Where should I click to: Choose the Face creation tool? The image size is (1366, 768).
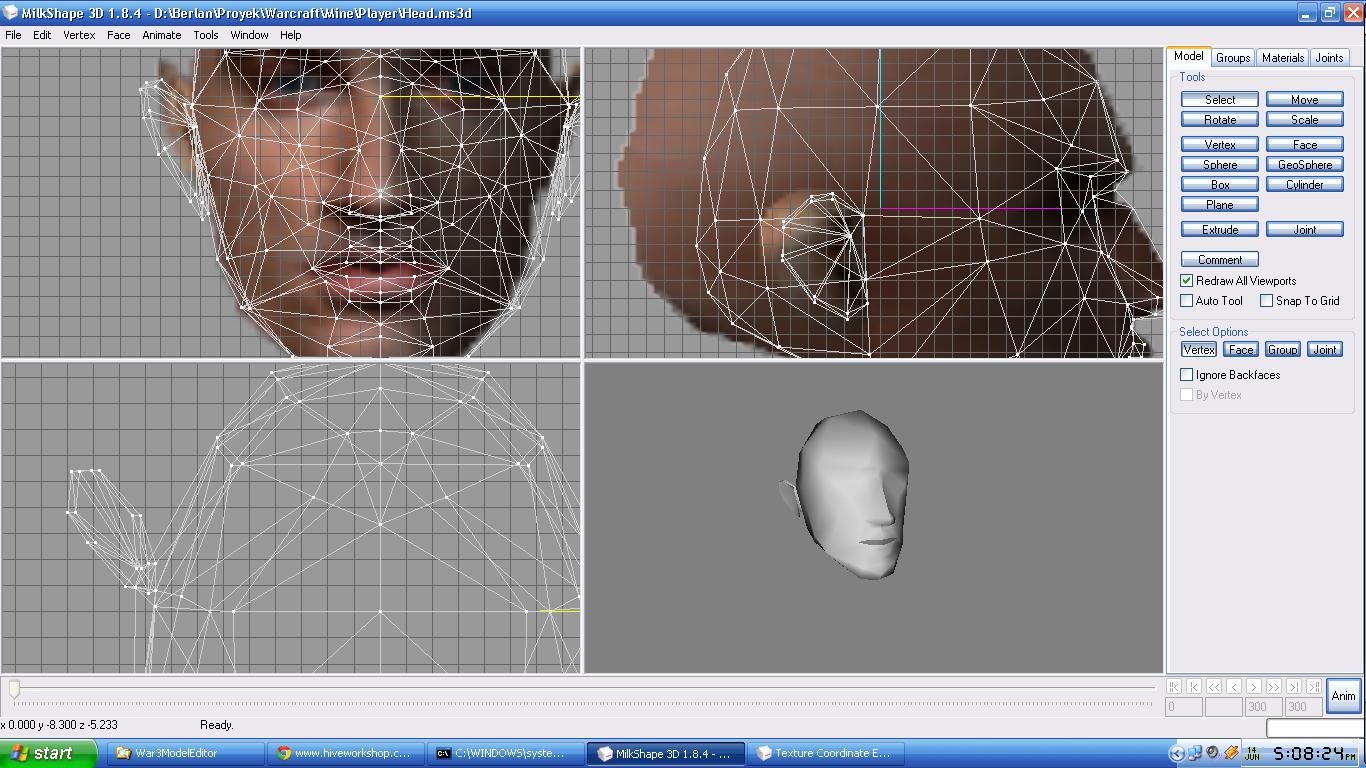tap(1305, 144)
